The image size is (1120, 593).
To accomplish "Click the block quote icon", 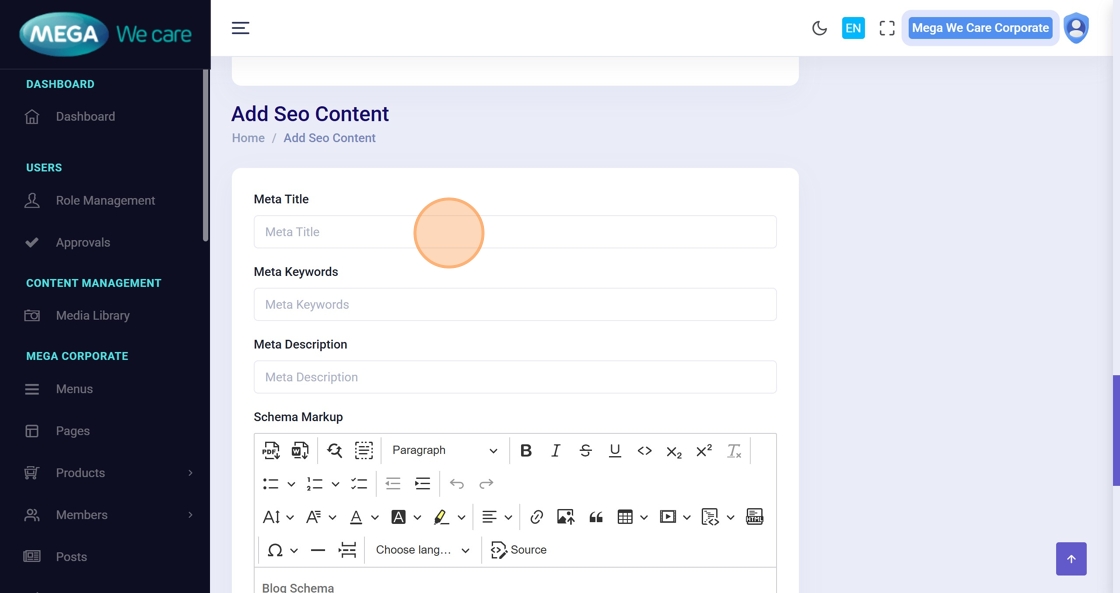I will (x=596, y=517).
